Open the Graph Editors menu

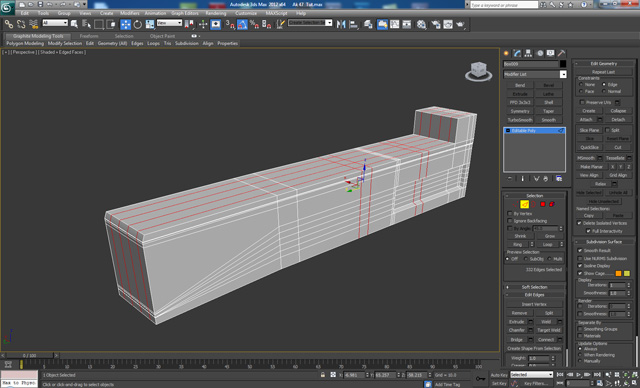184,13
